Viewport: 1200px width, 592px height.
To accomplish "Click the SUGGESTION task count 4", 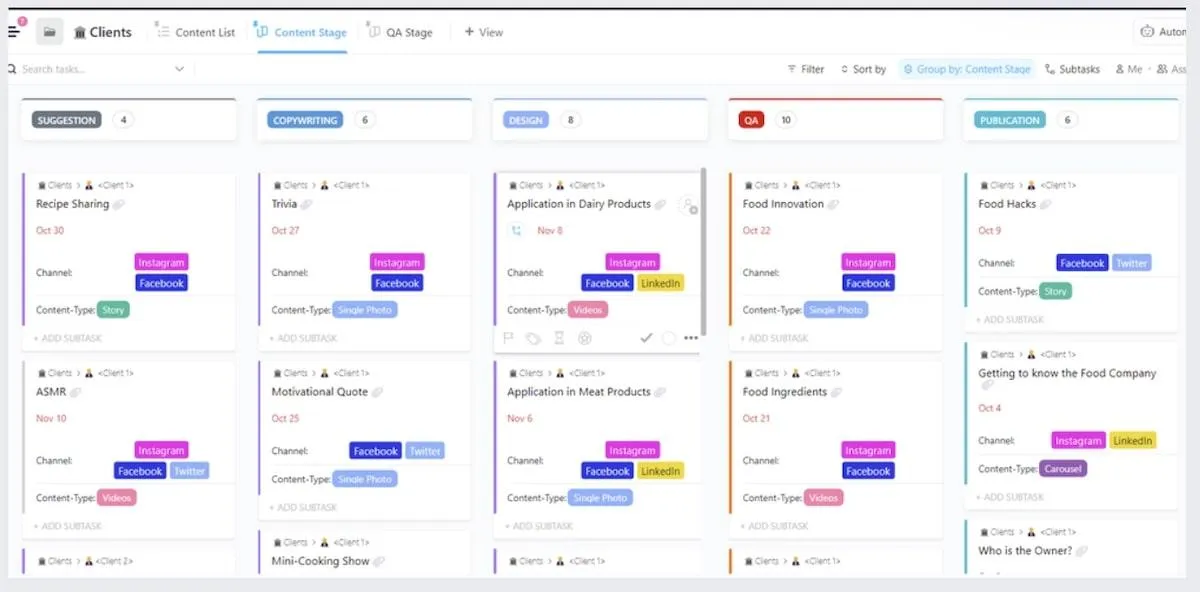I will (x=123, y=120).
